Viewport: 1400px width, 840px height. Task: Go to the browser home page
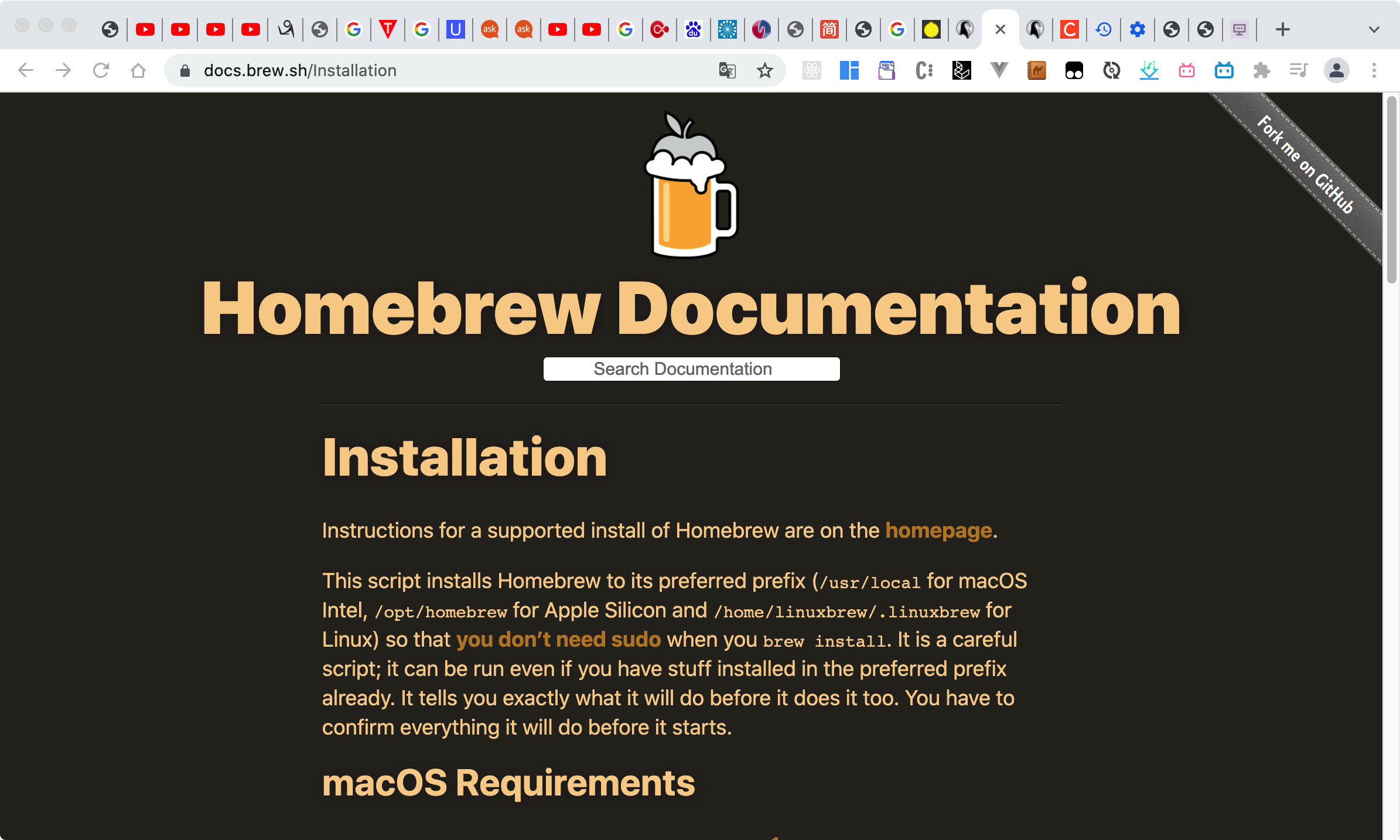click(138, 71)
